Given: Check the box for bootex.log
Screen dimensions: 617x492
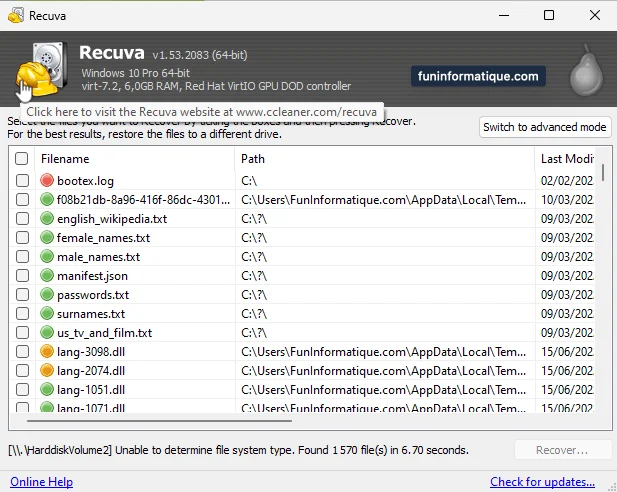Looking at the screenshot, I should coord(22,181).
